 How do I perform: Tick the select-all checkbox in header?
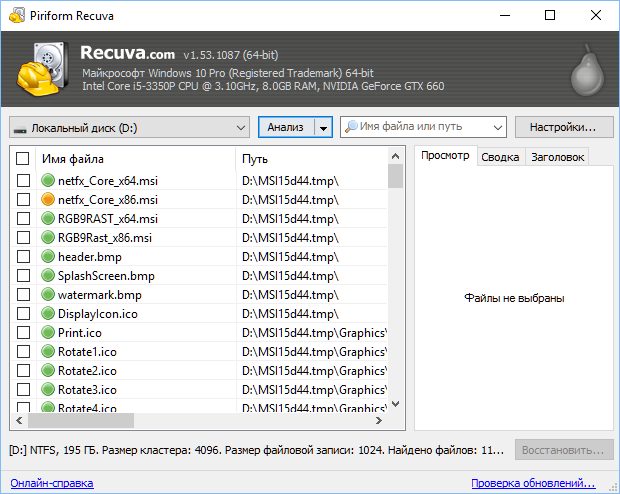pos(23,159)
